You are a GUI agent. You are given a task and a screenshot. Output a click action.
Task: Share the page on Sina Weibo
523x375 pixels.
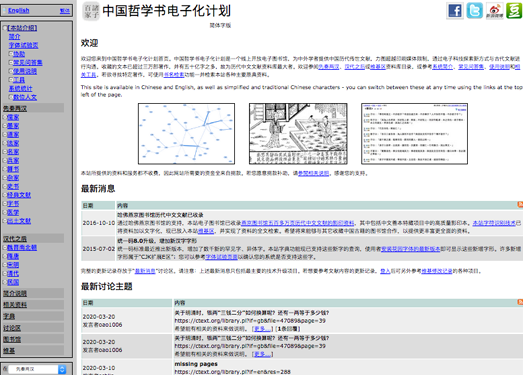coord(494,11)
